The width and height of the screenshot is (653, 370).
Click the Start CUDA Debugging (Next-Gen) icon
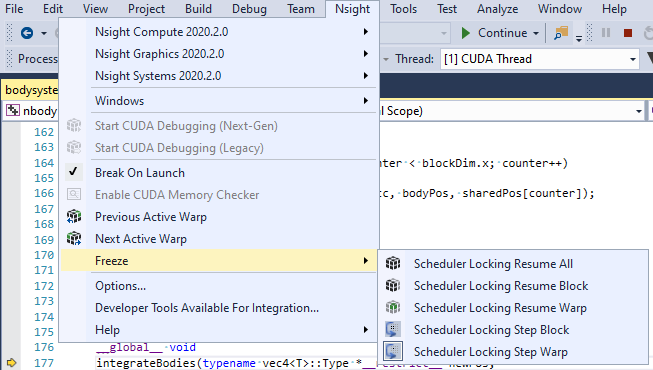tap(74, 125)
